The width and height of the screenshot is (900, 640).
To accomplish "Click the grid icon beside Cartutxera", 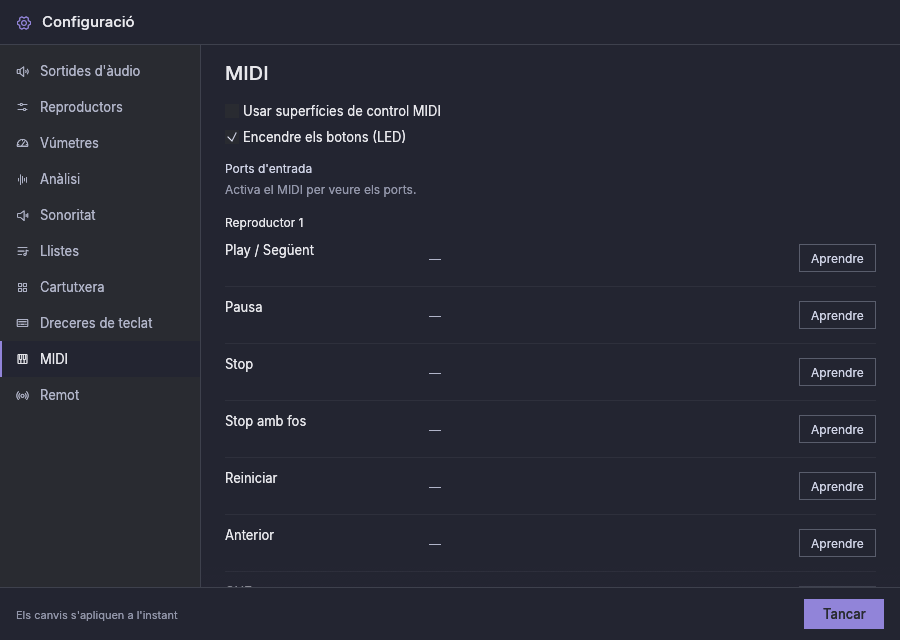I will click(22, 288).
